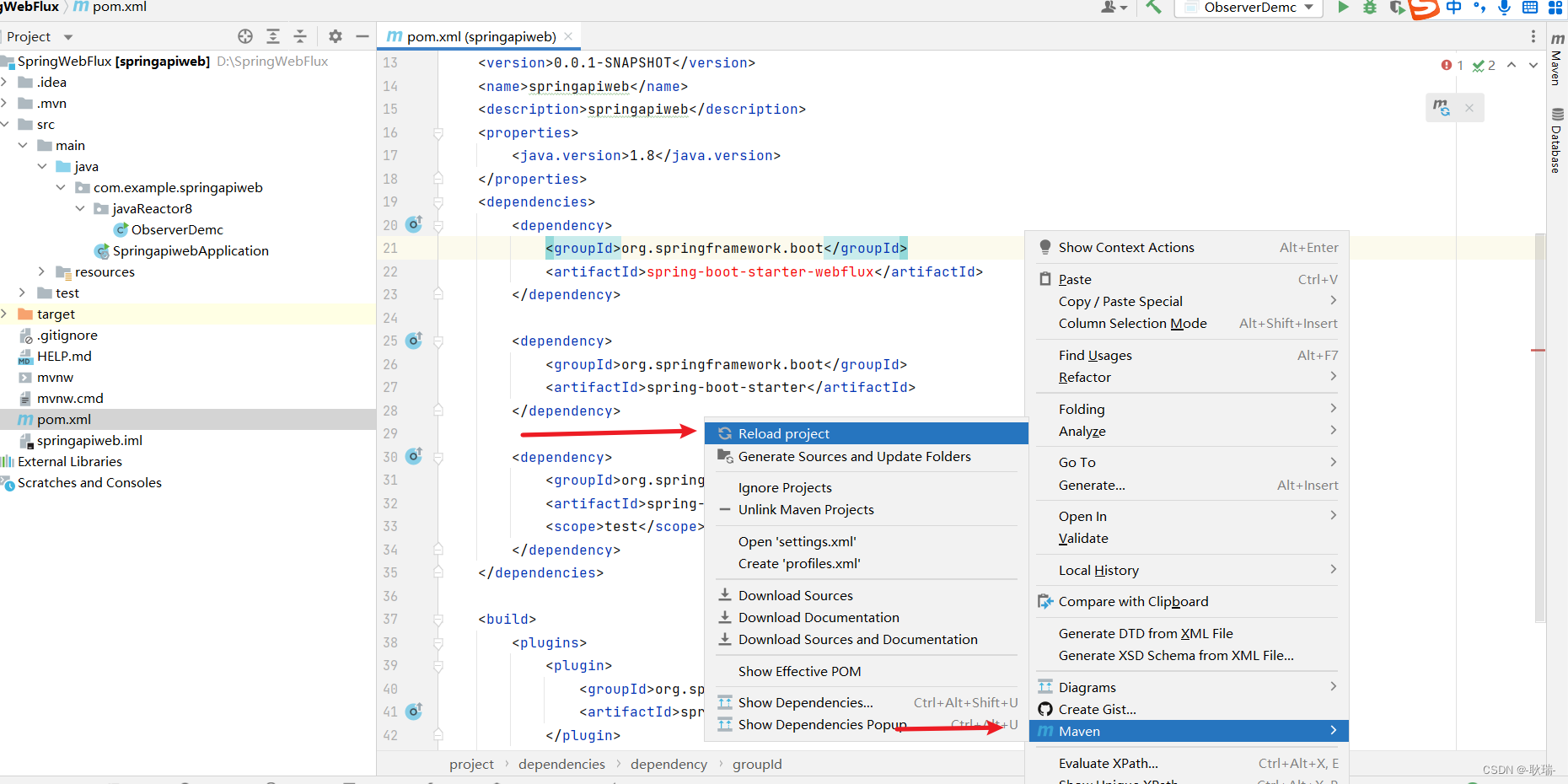Choose Generate Sources and Update Folders
Image resolution: width=1568 pixels, height=784 pixels.
(866, 456)
